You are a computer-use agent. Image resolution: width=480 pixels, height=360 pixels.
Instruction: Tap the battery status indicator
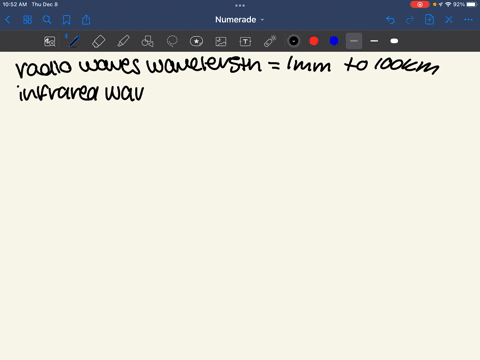472,4
